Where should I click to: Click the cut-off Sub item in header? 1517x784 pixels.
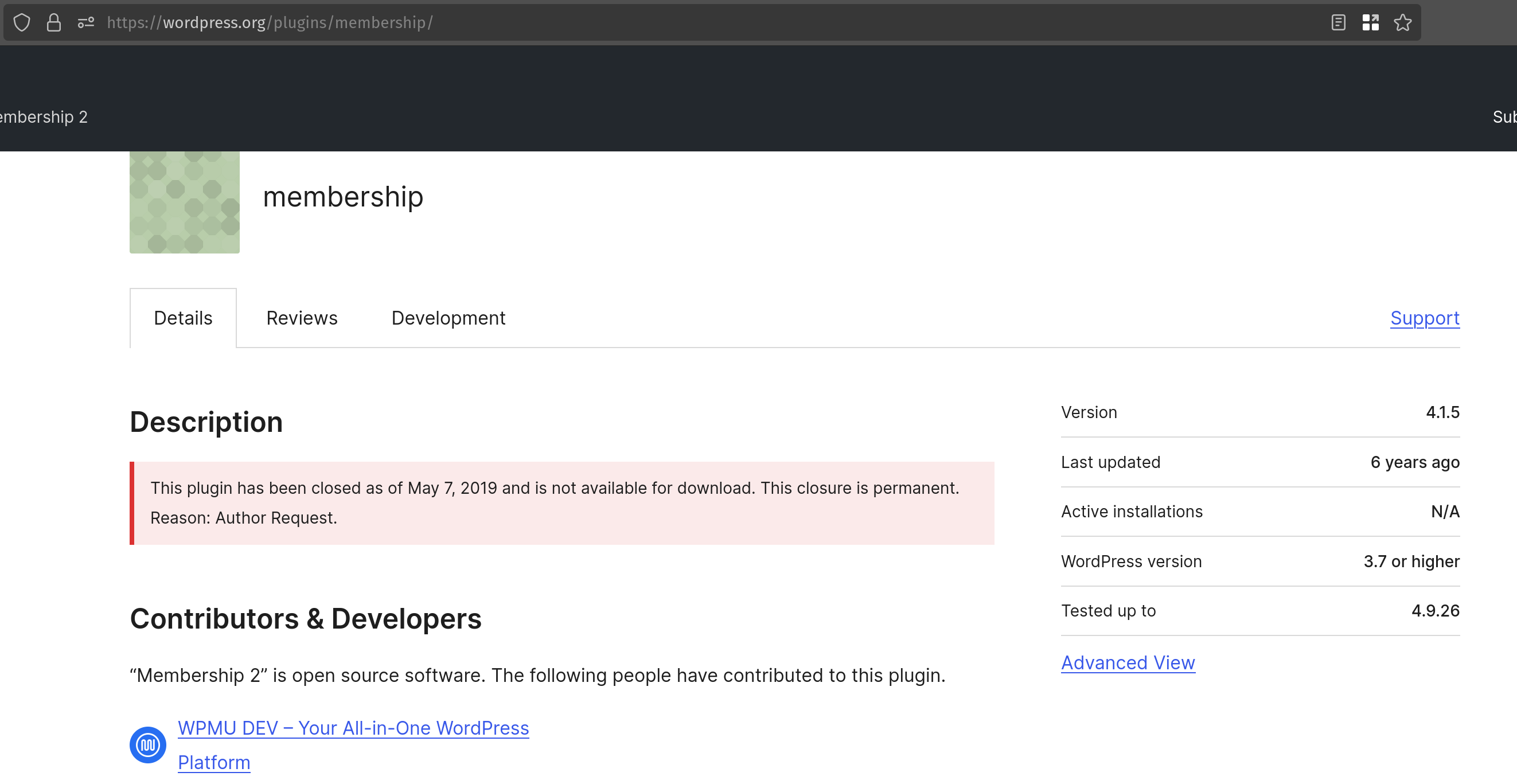pos(1504,116)
